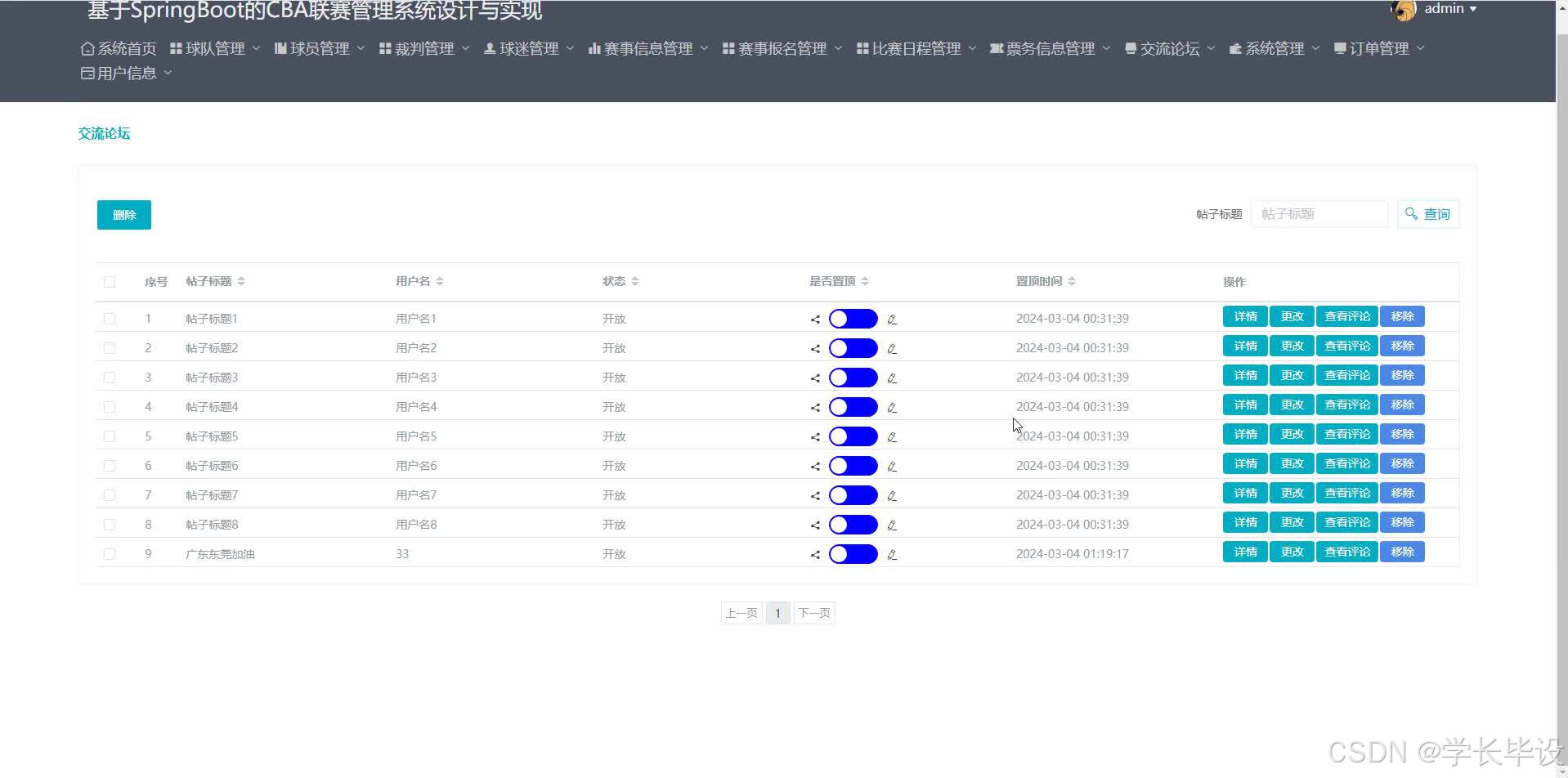Image resolution: width=1568 pixels, height=778 pixels.
Task: Click the share icon in row 帖子标题1
Action: coord(815,320)
